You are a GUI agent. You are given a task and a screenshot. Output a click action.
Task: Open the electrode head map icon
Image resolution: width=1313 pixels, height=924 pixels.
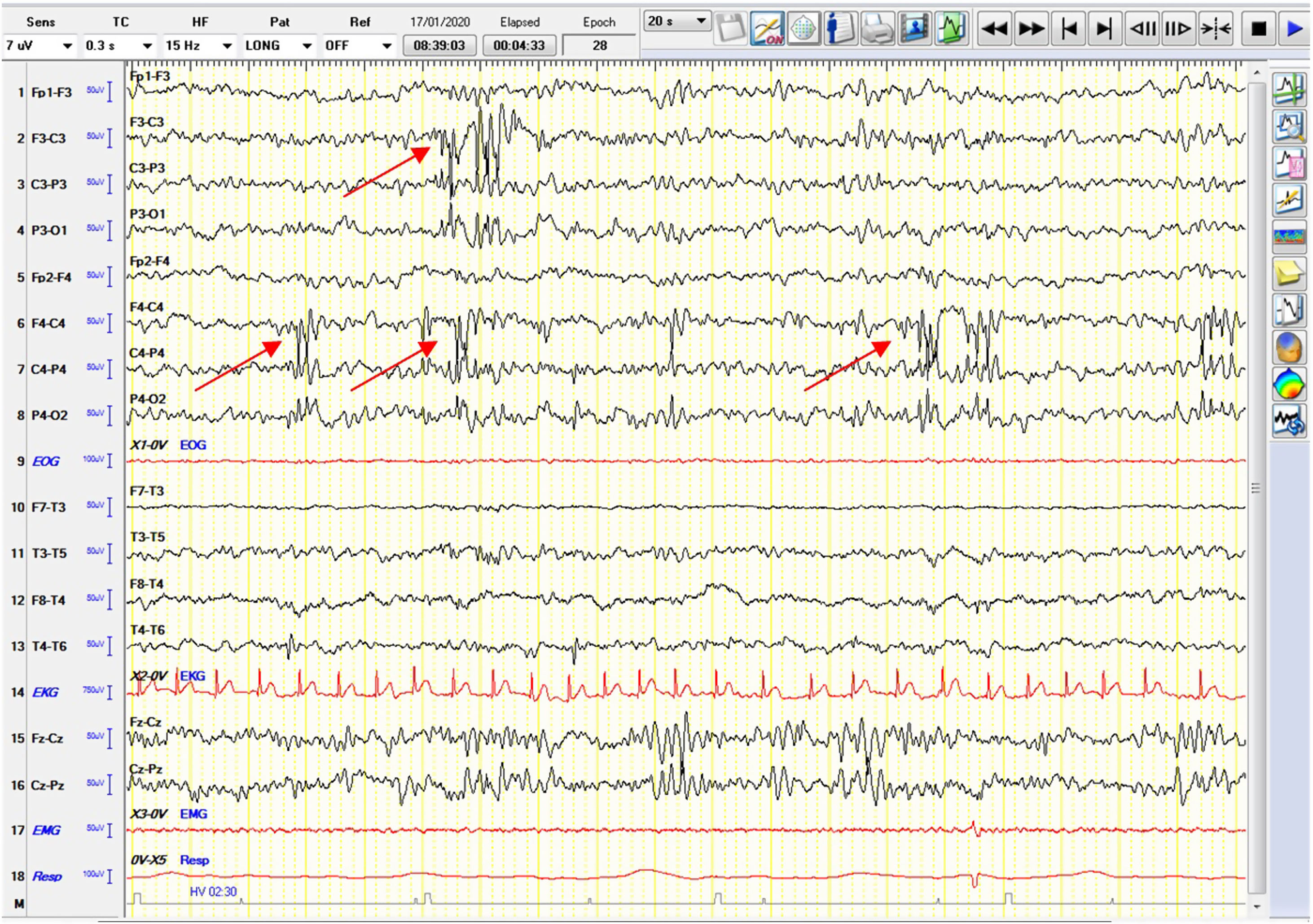tap(803, 28)
